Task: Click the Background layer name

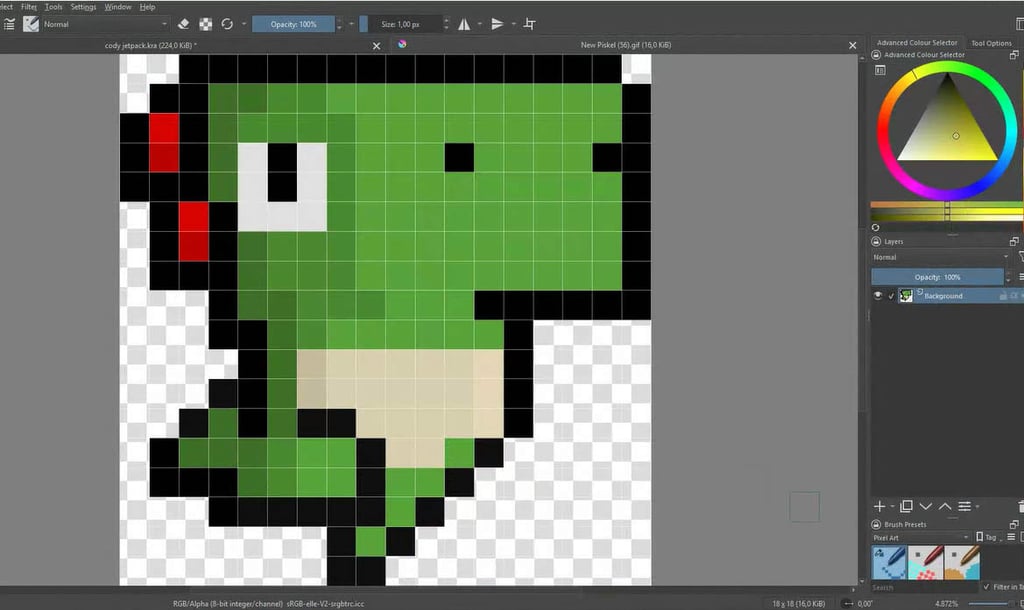Action: point(943,296)
